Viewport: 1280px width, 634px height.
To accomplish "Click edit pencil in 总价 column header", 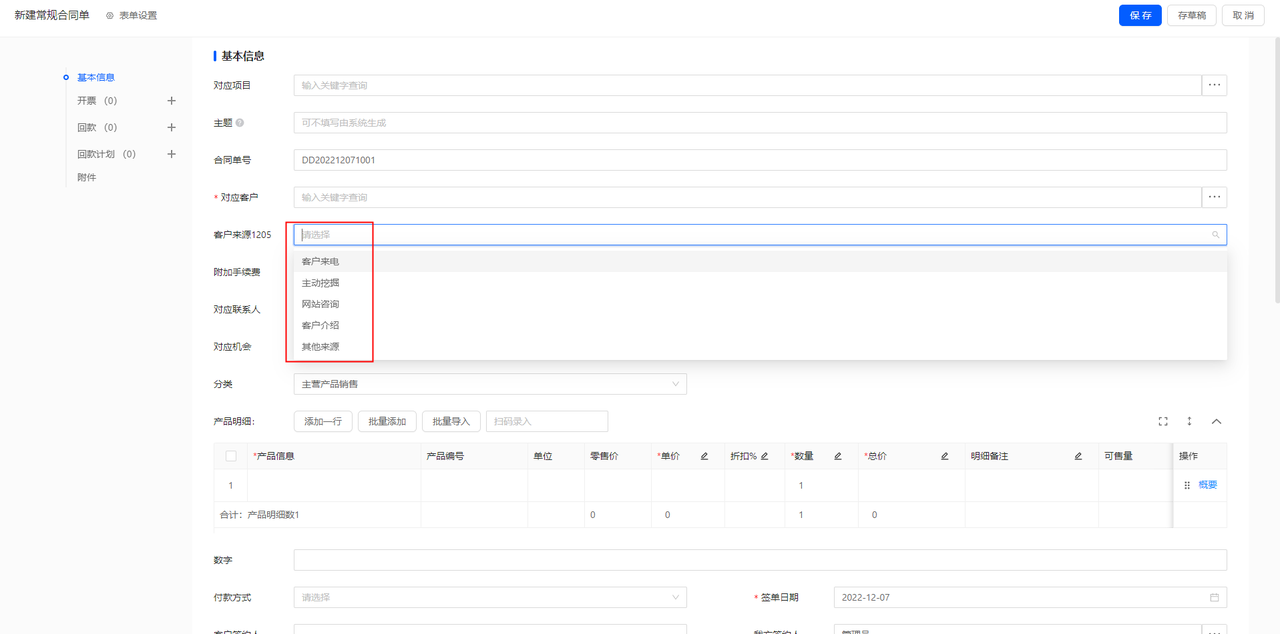I will click(944, 456).
